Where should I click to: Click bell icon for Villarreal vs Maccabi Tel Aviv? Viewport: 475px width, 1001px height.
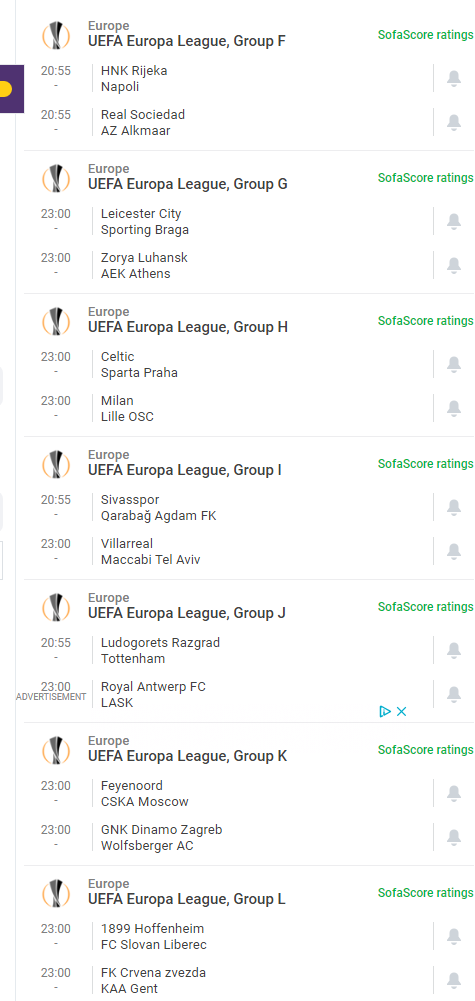(x=453, y=552)
